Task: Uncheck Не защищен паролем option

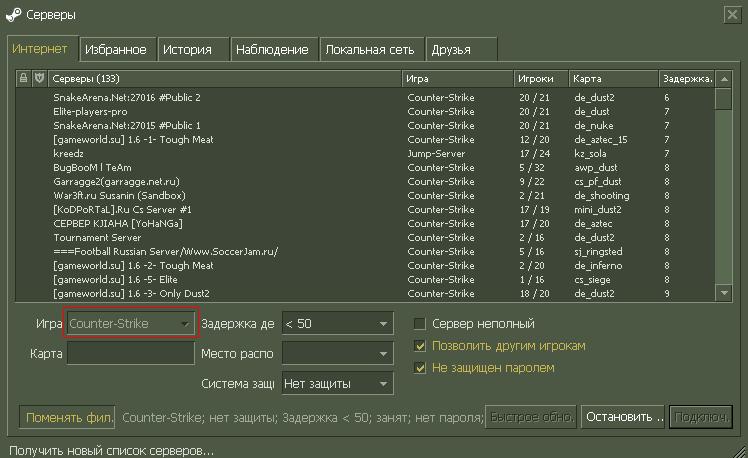Action: click(x=420, y=368)
